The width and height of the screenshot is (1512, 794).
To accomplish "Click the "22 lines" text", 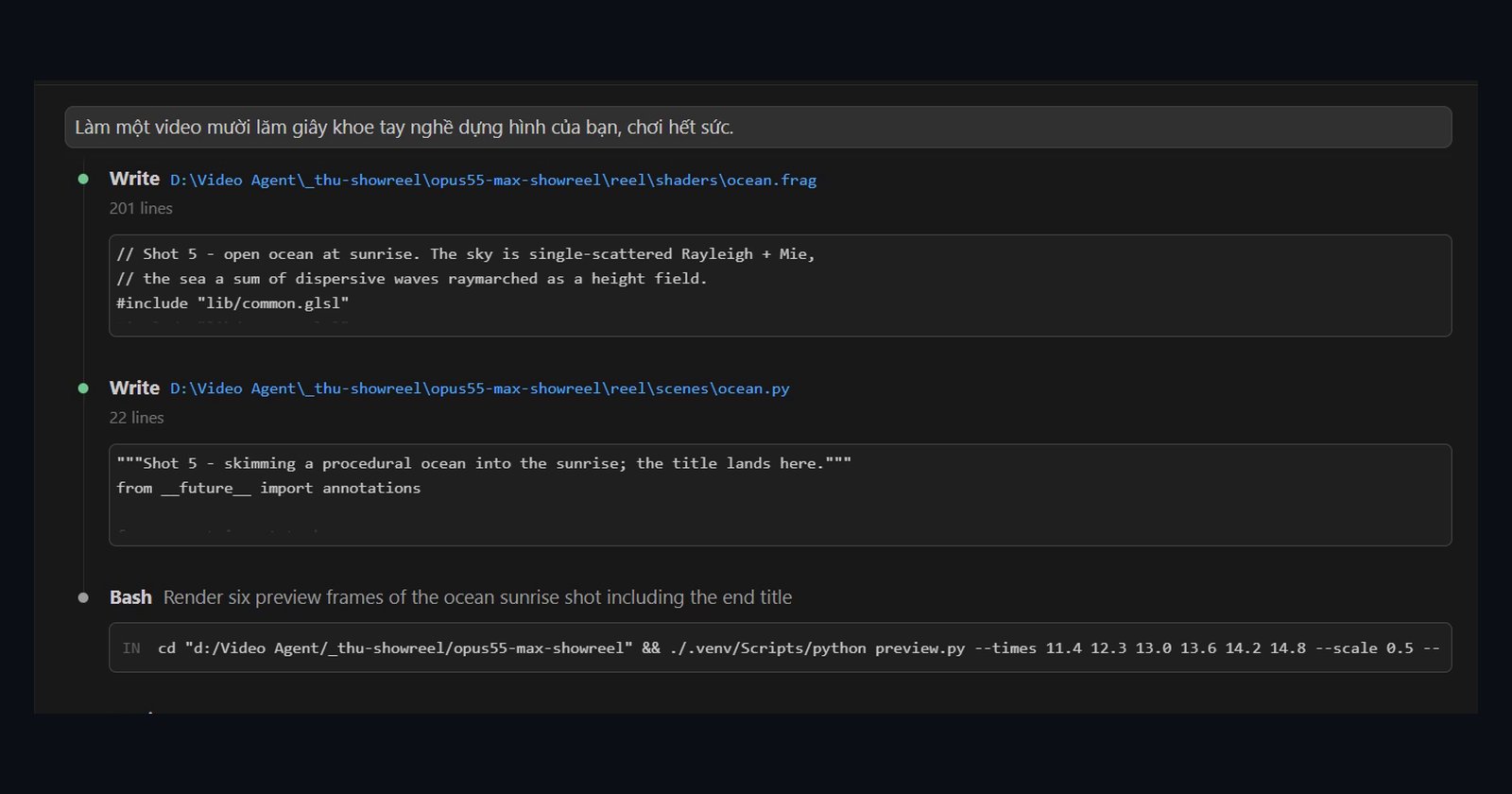I will tap(136, 418).
